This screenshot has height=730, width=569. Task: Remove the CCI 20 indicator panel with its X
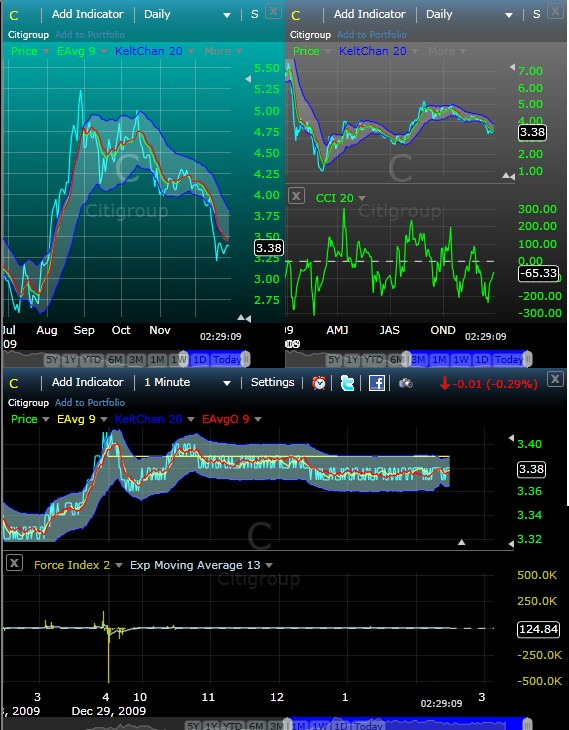pyautogui.click(x=296, y=196)
